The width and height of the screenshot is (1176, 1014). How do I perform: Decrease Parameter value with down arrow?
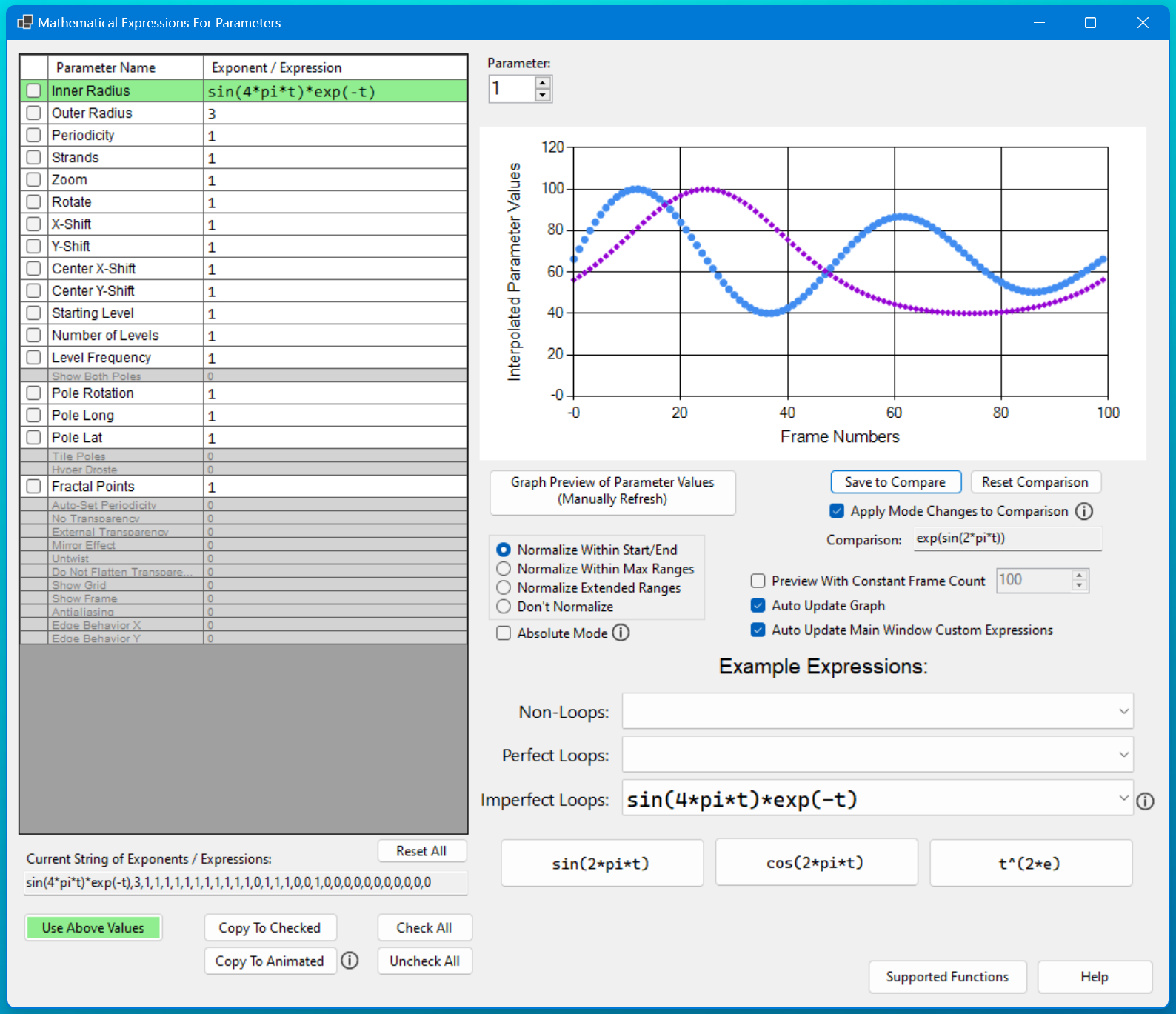[543, 95]
